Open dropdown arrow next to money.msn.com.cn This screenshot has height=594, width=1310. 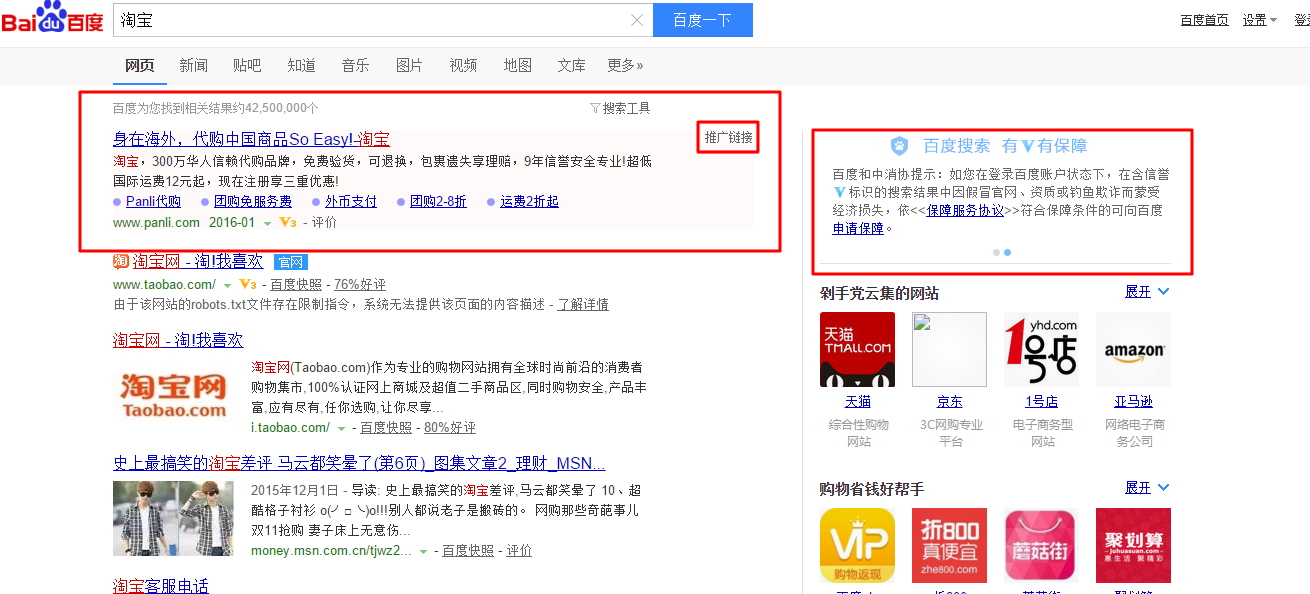pos(424,551)
